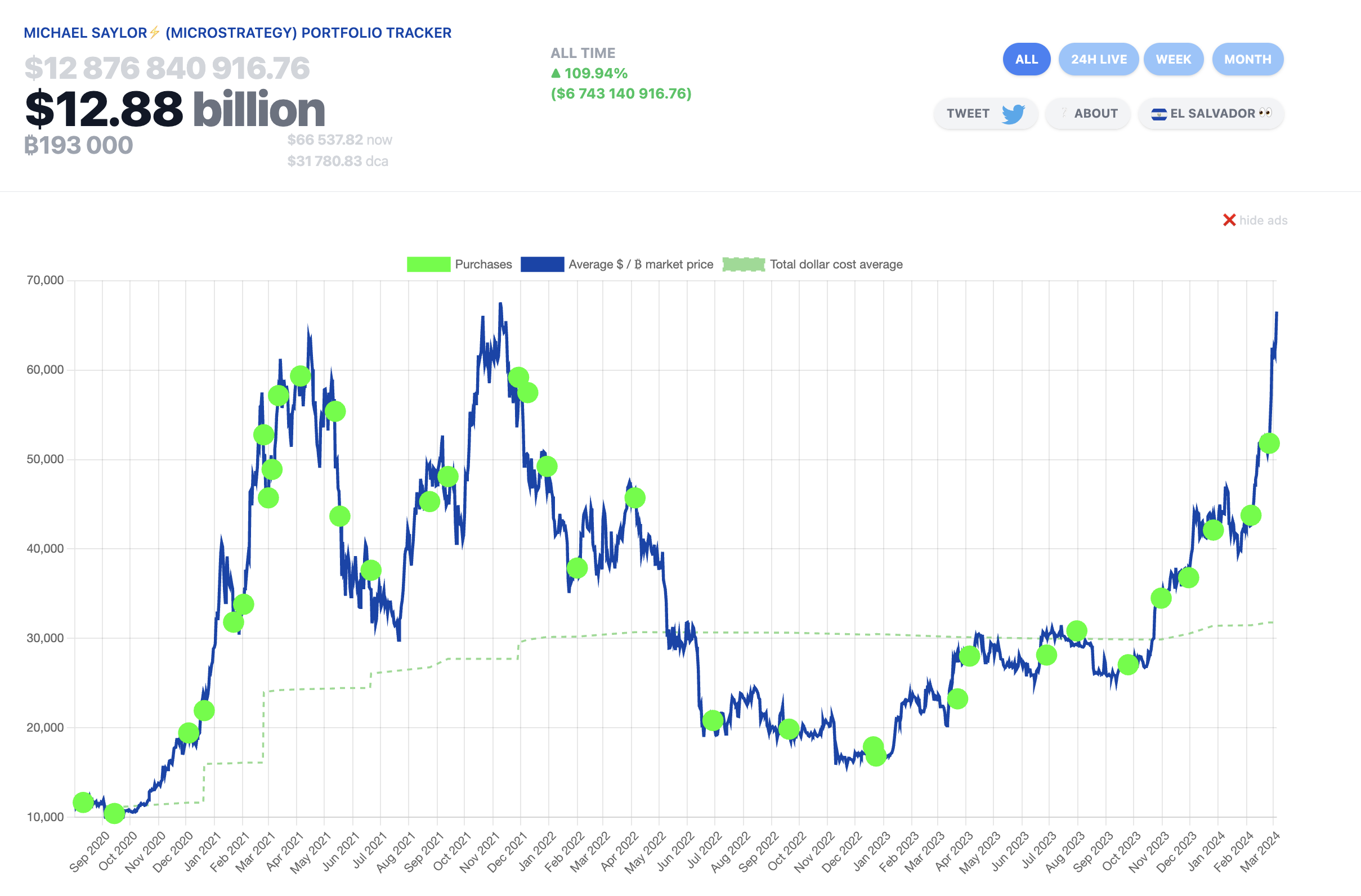
Task: Click the red X hide ads icon
Action: click(x=1229, y=220)
